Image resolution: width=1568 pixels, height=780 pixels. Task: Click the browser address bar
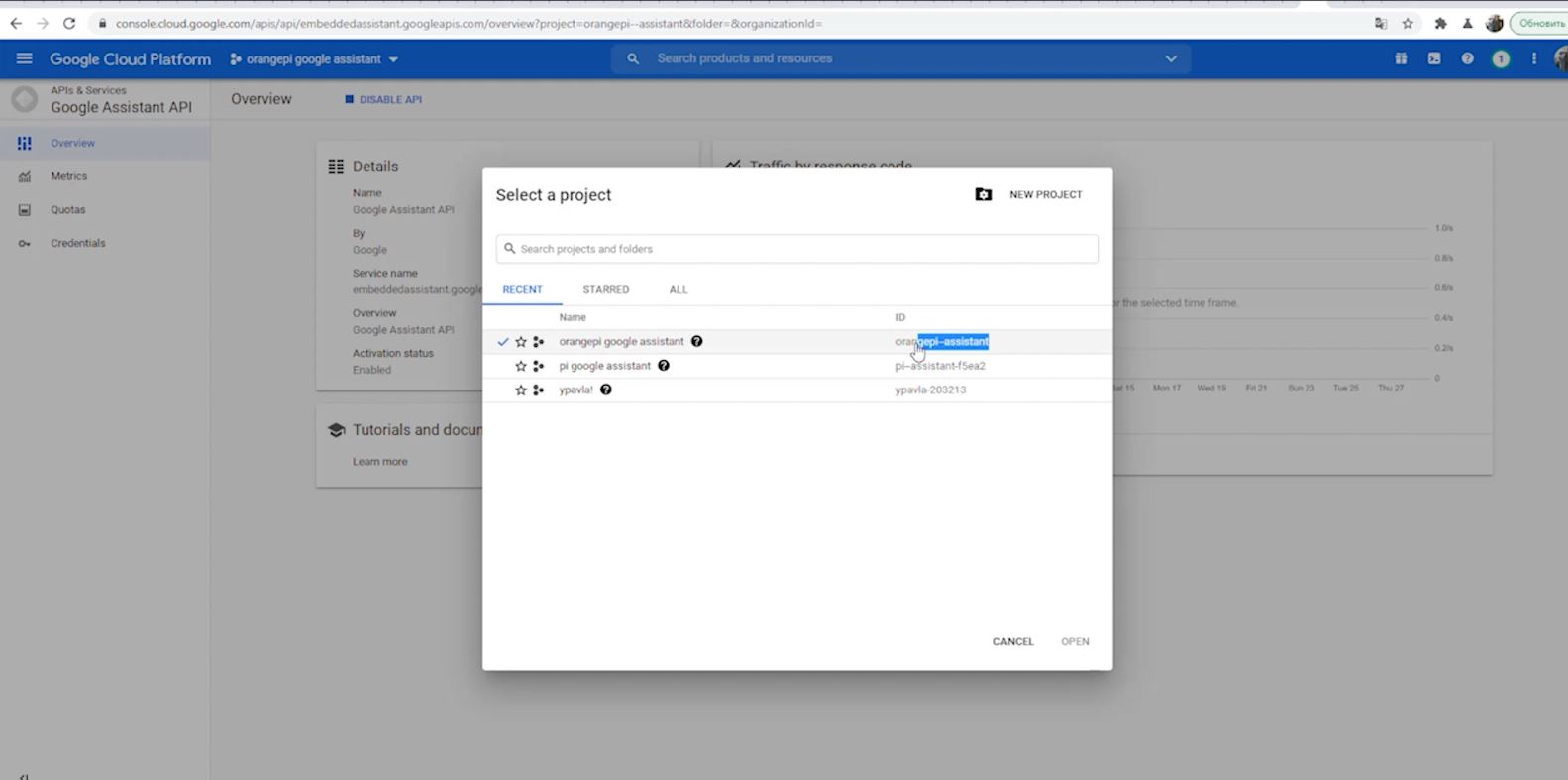point(728,24)
